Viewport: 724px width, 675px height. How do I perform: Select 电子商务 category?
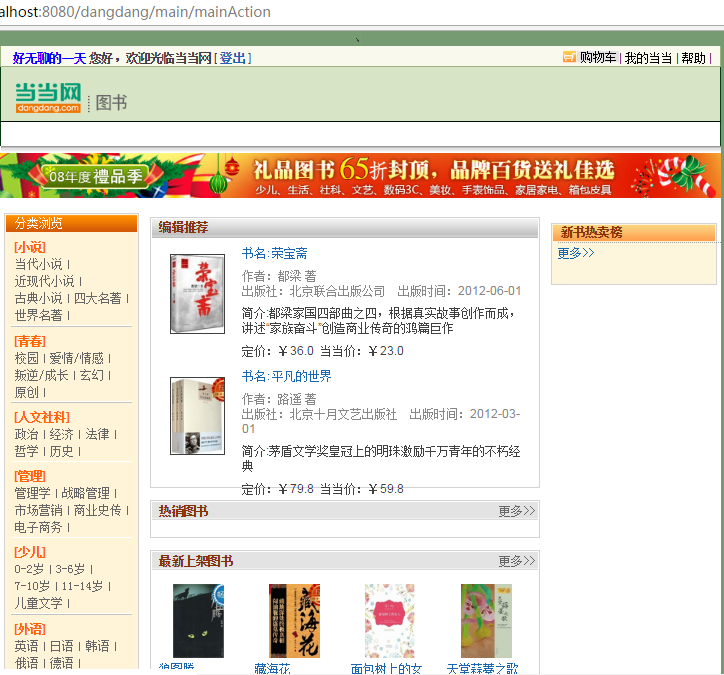38,527
